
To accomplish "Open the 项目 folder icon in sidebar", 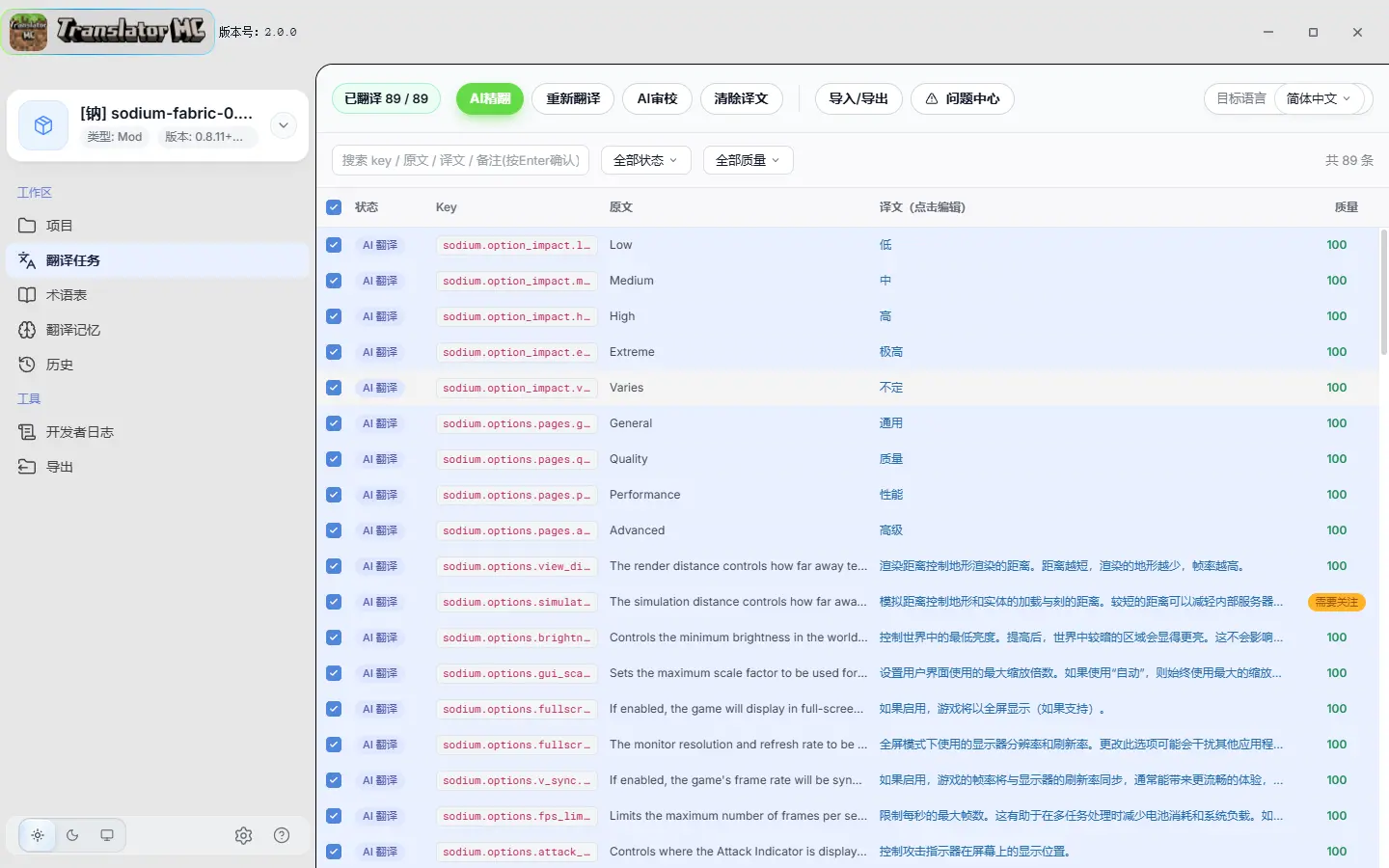I will click(27, 226).
